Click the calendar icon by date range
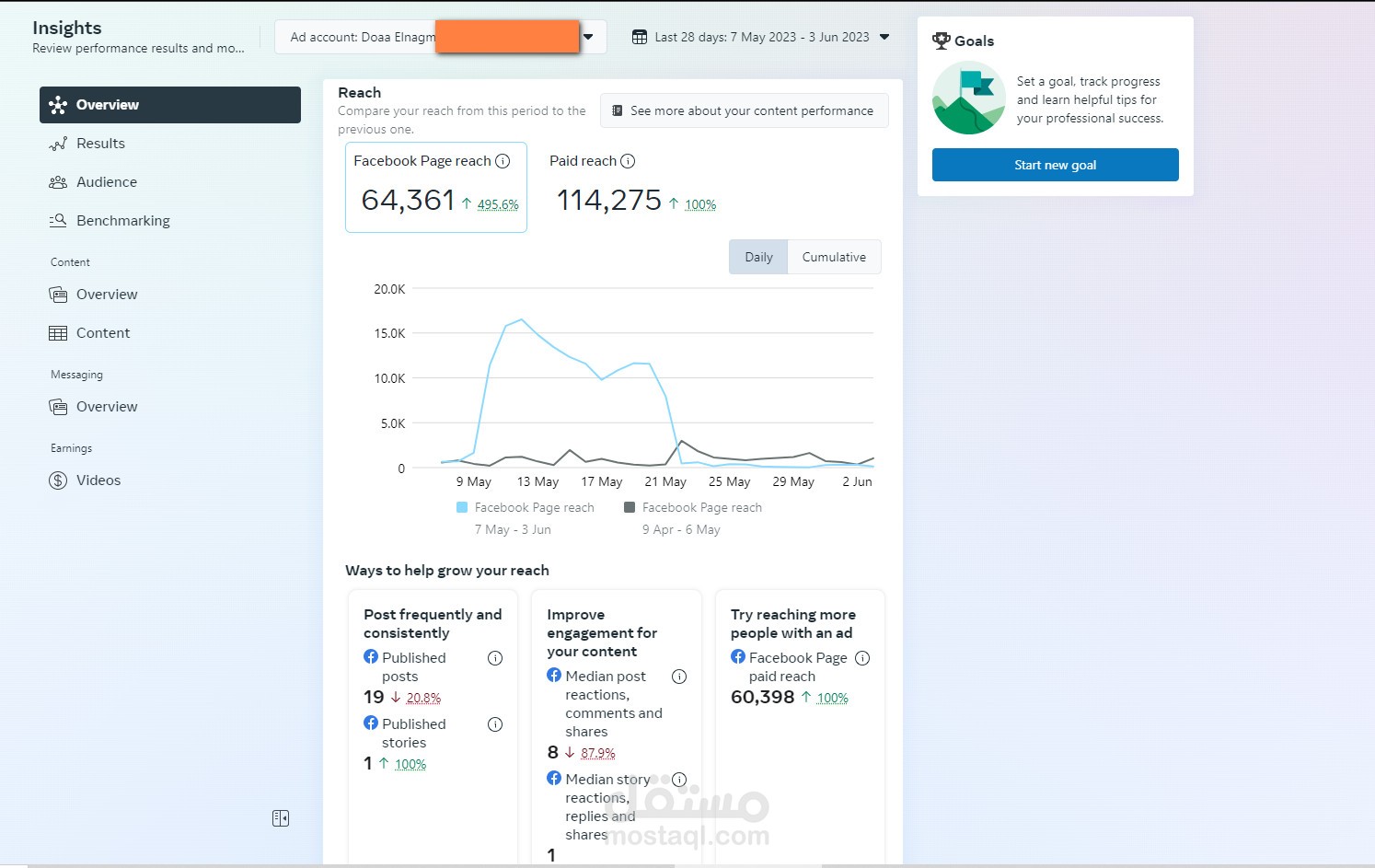Screen dimensions: 1375x868 point(640,38)
